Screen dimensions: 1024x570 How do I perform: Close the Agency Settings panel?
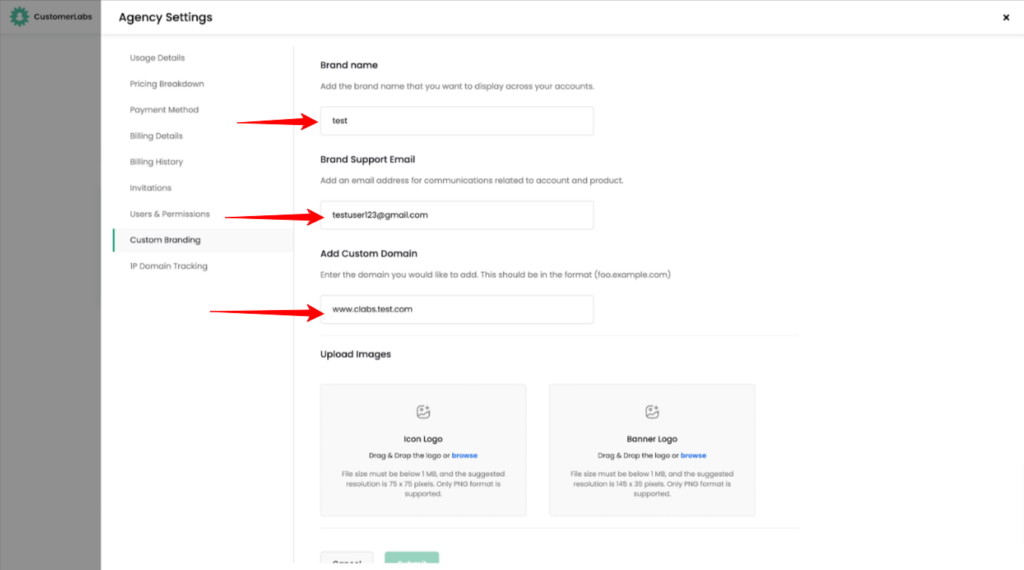[1005, 18]
